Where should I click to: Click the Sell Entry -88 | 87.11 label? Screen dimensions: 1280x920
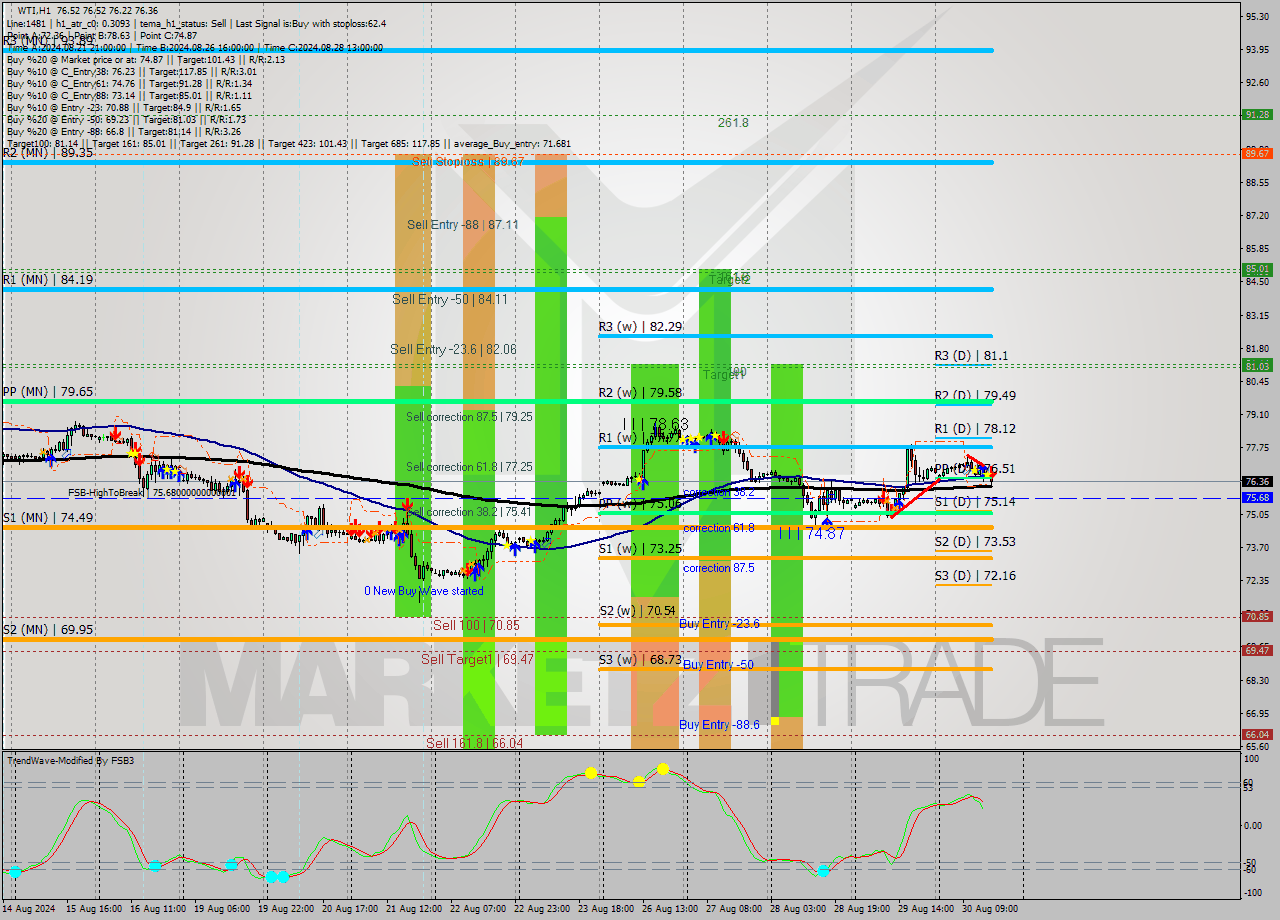pyautogui.click(x=462, y=225)
